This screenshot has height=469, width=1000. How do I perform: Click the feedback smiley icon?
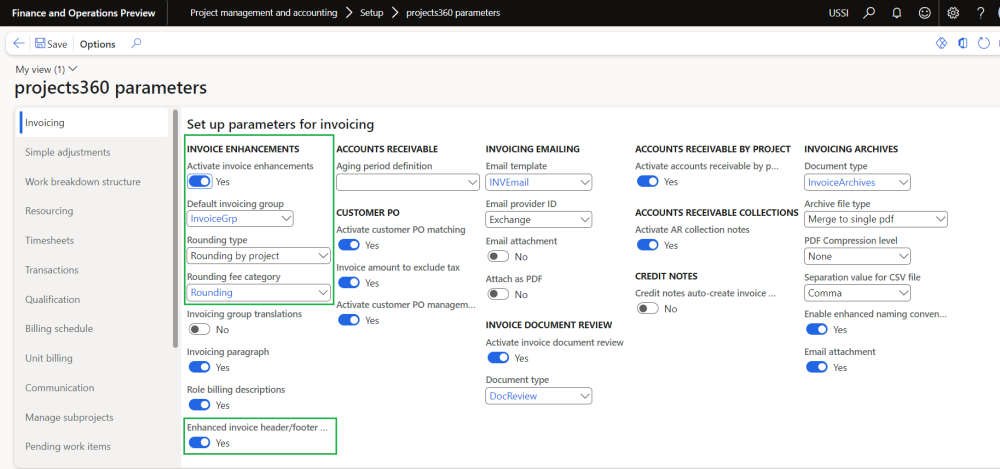tap(925, 13)
